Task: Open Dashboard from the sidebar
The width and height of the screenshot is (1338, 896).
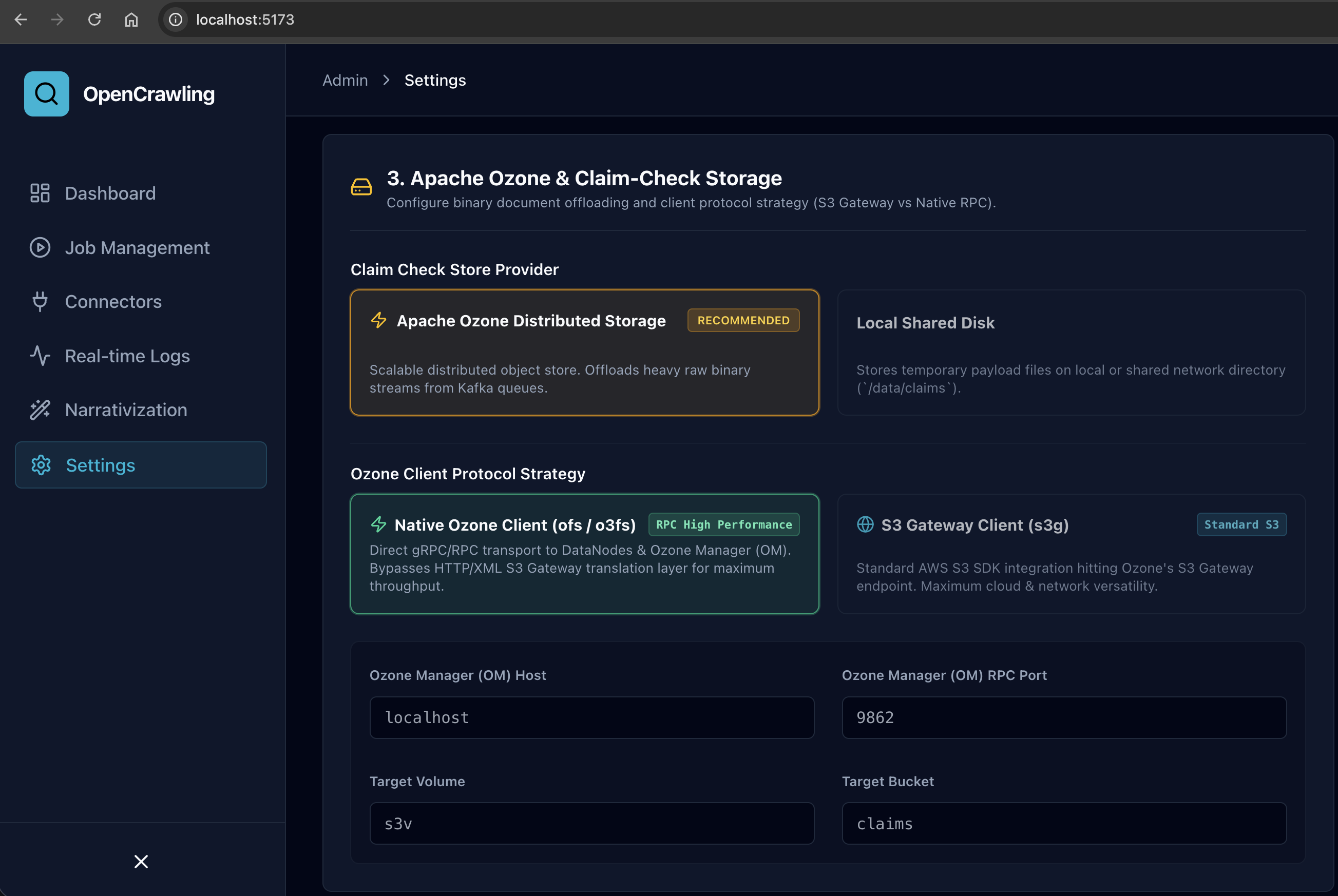Action: [141, 193]
